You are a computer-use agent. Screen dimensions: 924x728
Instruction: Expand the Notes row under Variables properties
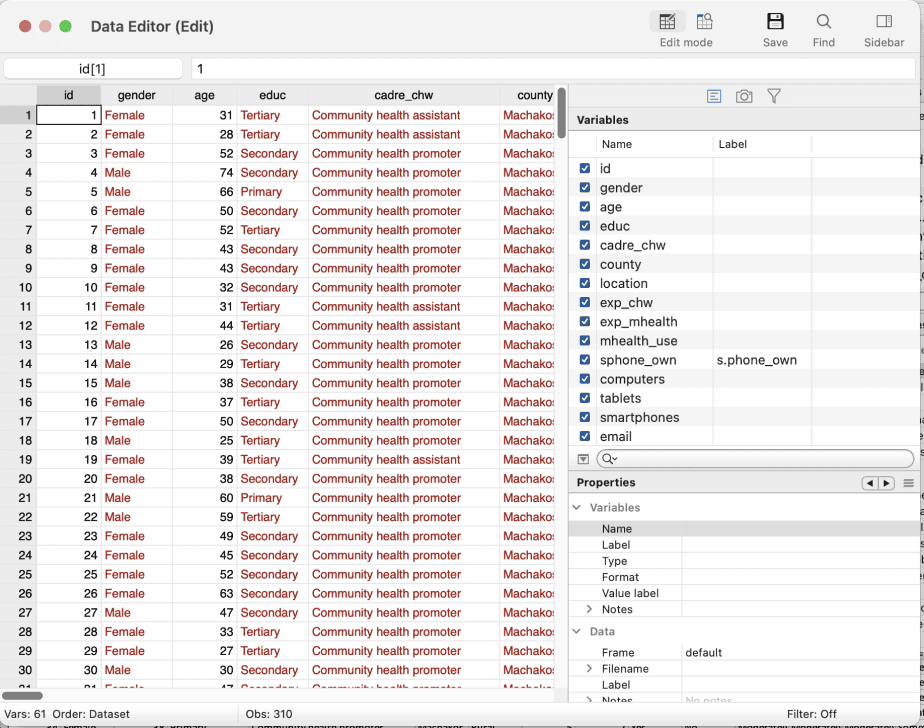[589, 610]
